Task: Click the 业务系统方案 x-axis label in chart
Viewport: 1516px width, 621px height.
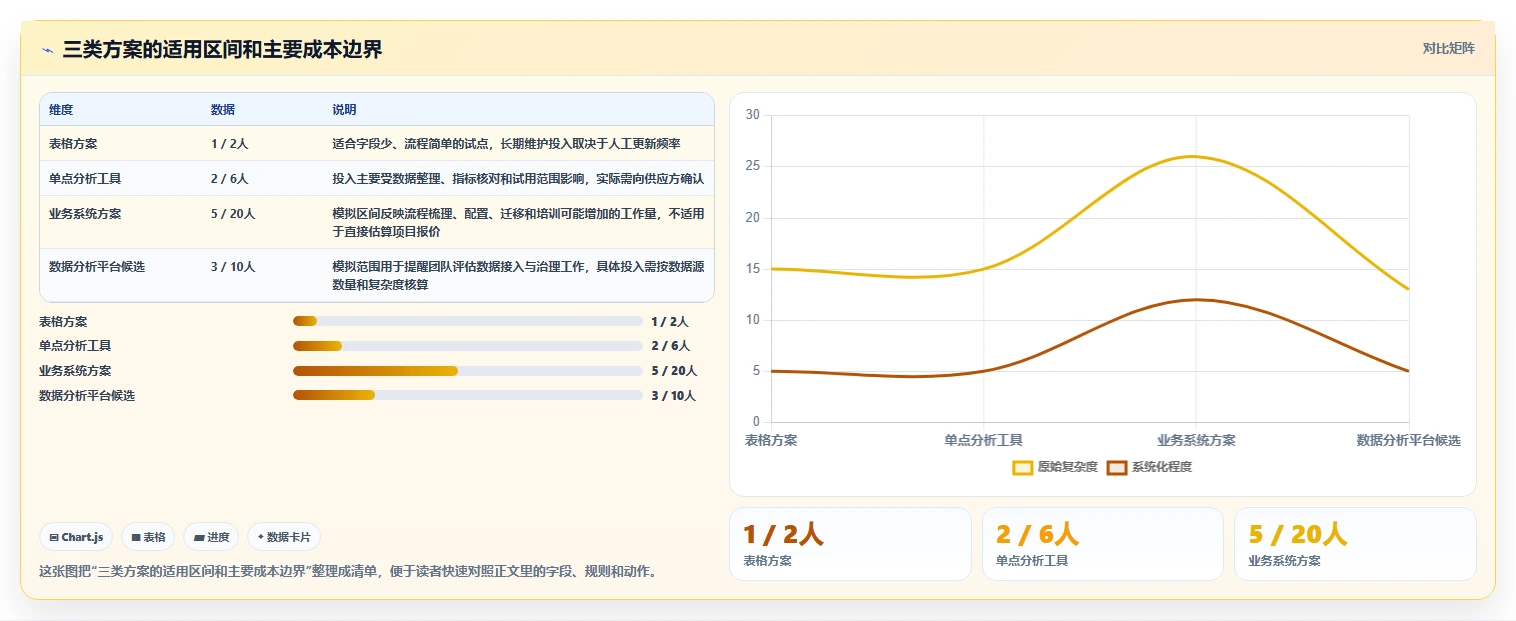Action: (x=1196, y=441)
